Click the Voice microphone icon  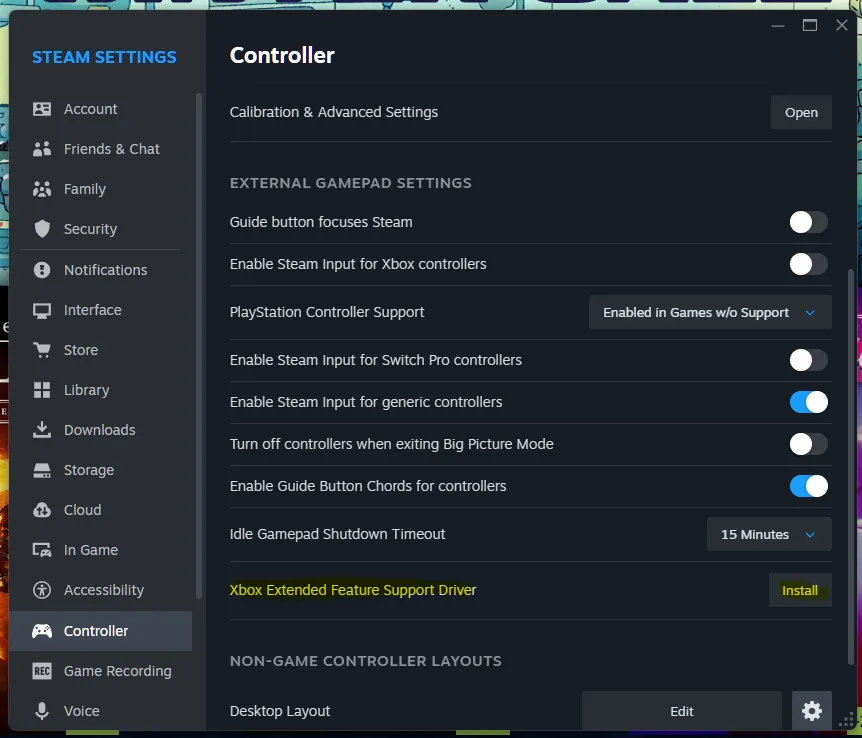(x=42, y=710)
